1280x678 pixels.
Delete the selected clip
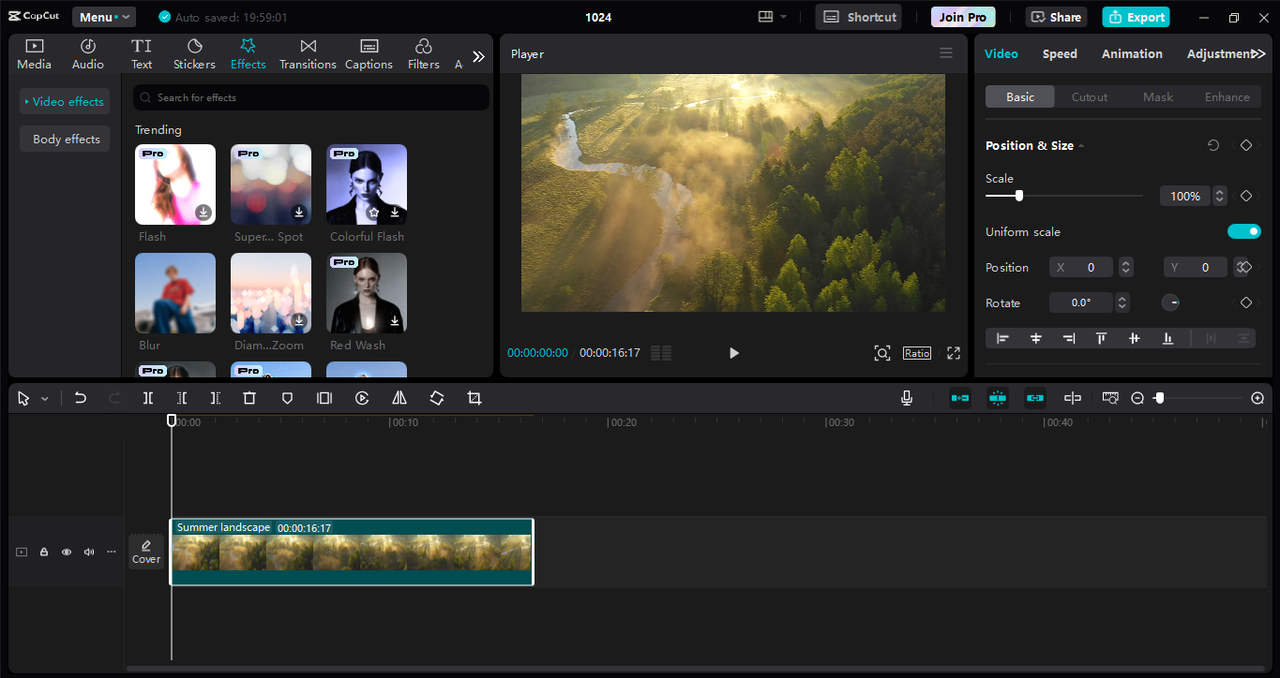(250, 398)
